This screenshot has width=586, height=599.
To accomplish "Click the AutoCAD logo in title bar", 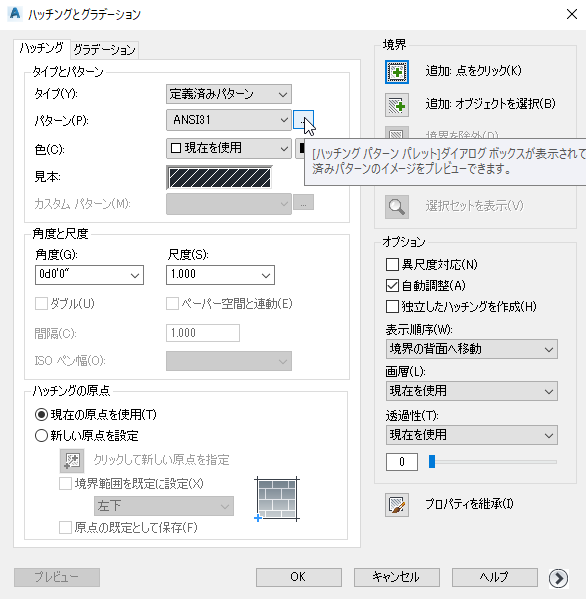I will pyautogui.click(x=15, y=14).
